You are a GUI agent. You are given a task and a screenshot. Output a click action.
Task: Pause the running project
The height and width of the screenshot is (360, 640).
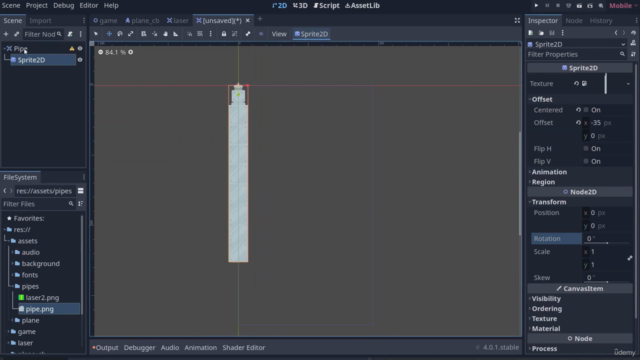click(547, 6)
